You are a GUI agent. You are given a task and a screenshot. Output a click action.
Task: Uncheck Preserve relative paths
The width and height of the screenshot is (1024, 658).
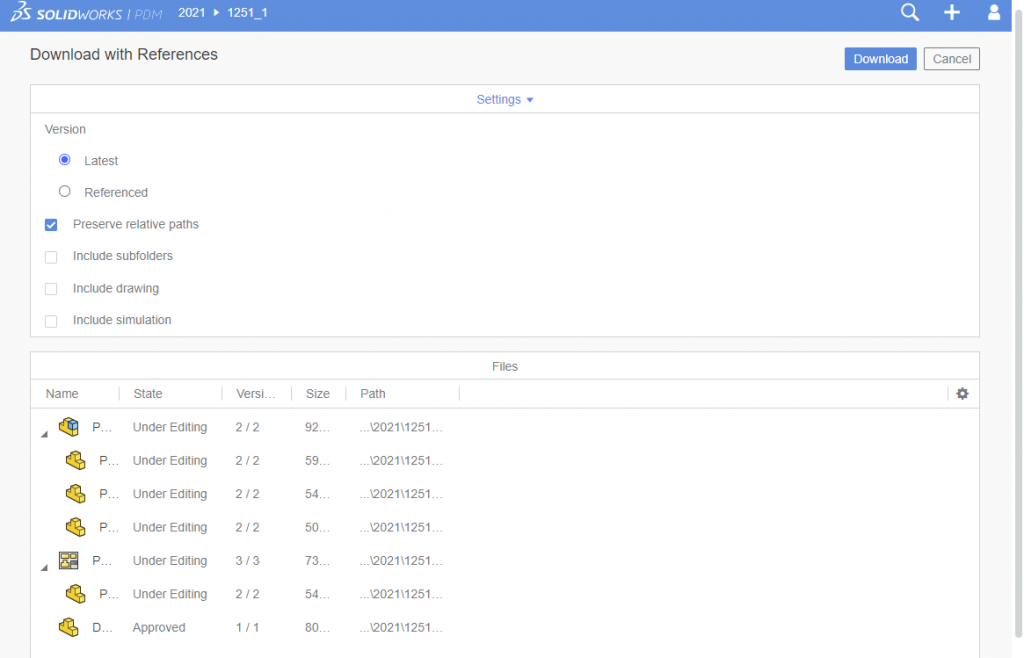[51, 225]
